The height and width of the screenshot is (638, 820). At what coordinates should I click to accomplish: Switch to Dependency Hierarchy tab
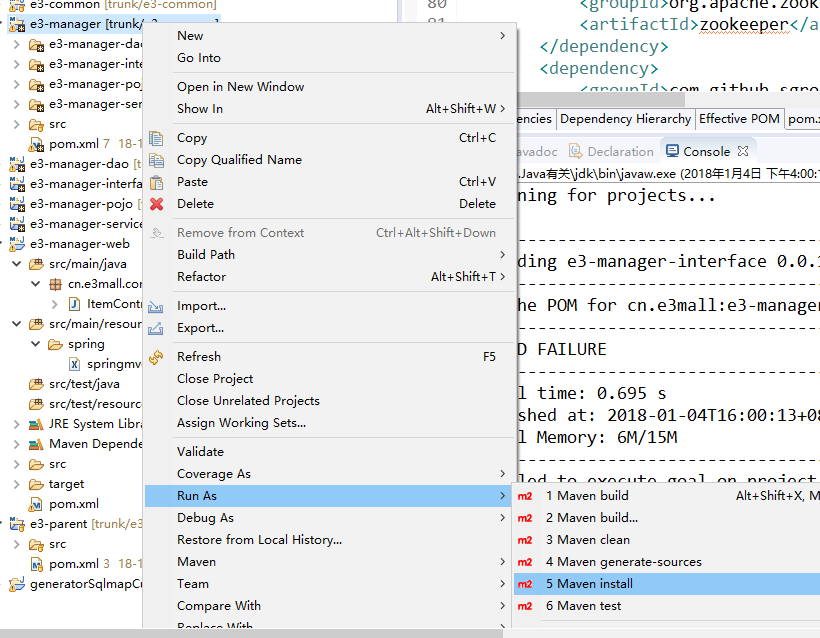tap(625, 119)
